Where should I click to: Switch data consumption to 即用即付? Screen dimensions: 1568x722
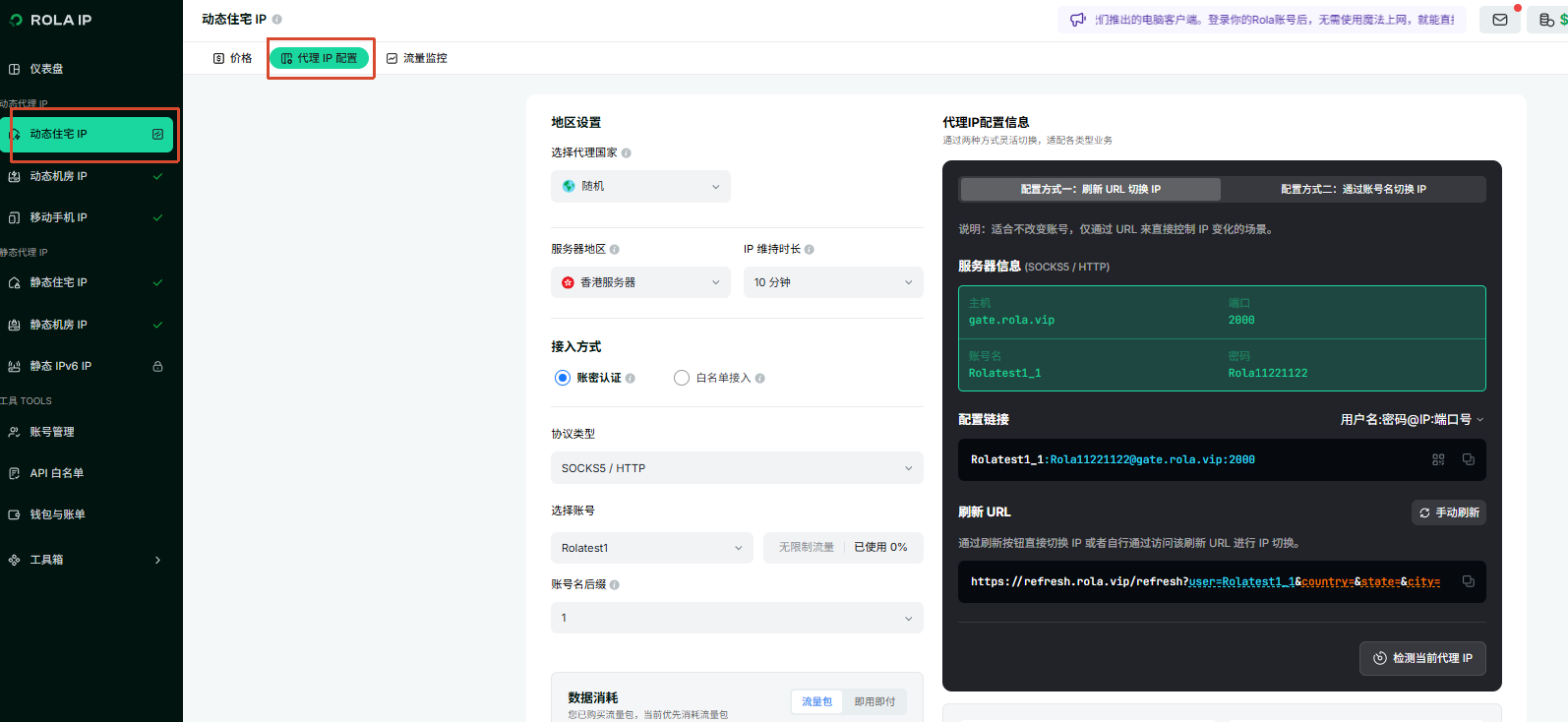tap(874, 701)
